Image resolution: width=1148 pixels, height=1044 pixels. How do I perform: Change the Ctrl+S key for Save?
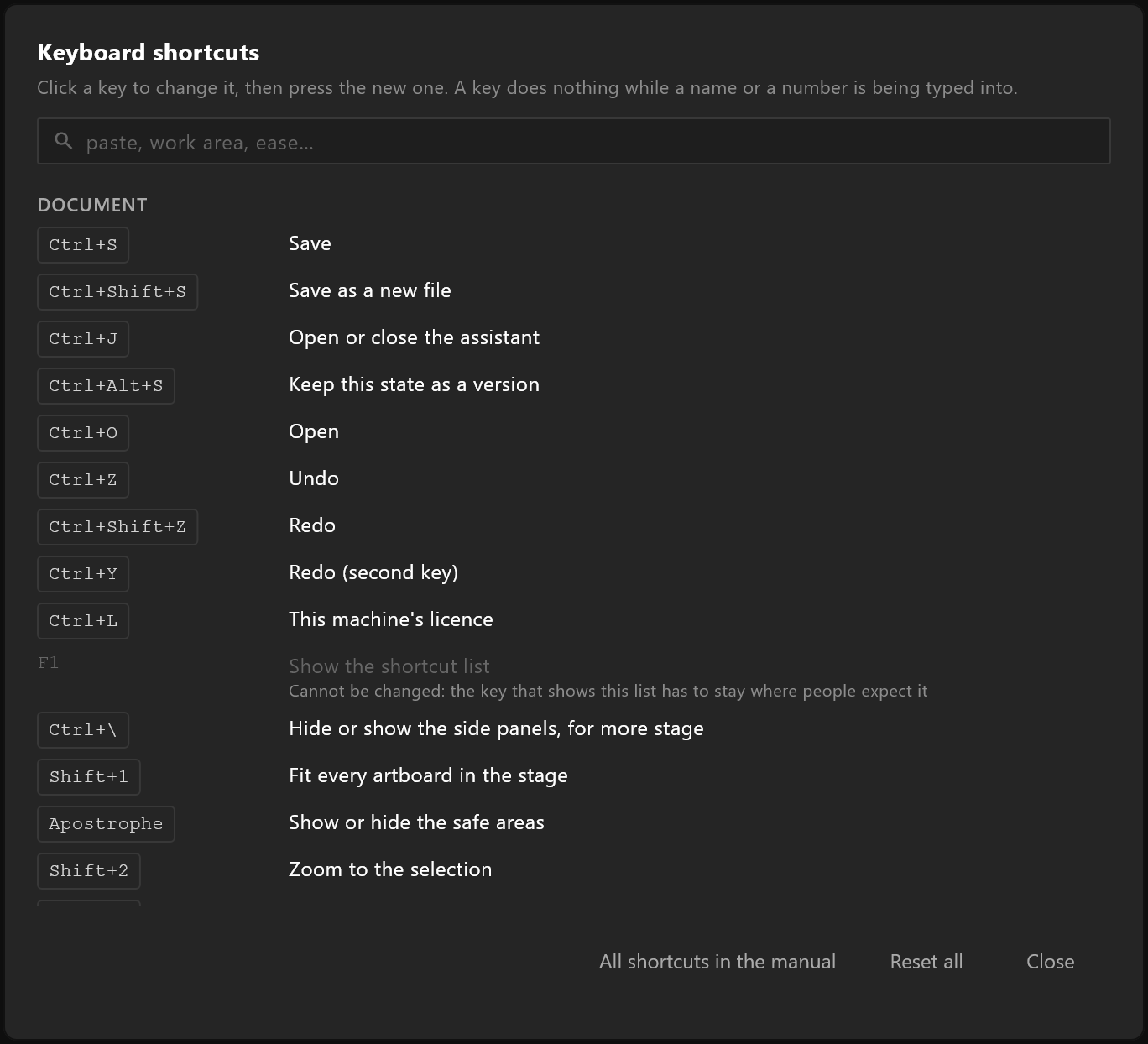(83, 245)
